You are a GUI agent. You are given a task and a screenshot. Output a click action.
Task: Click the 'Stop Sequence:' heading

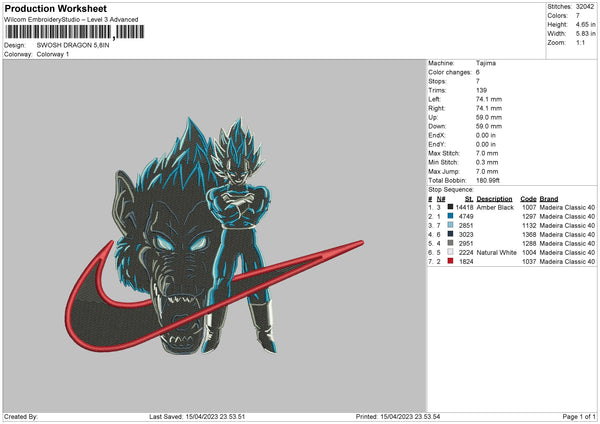[451, 190]
